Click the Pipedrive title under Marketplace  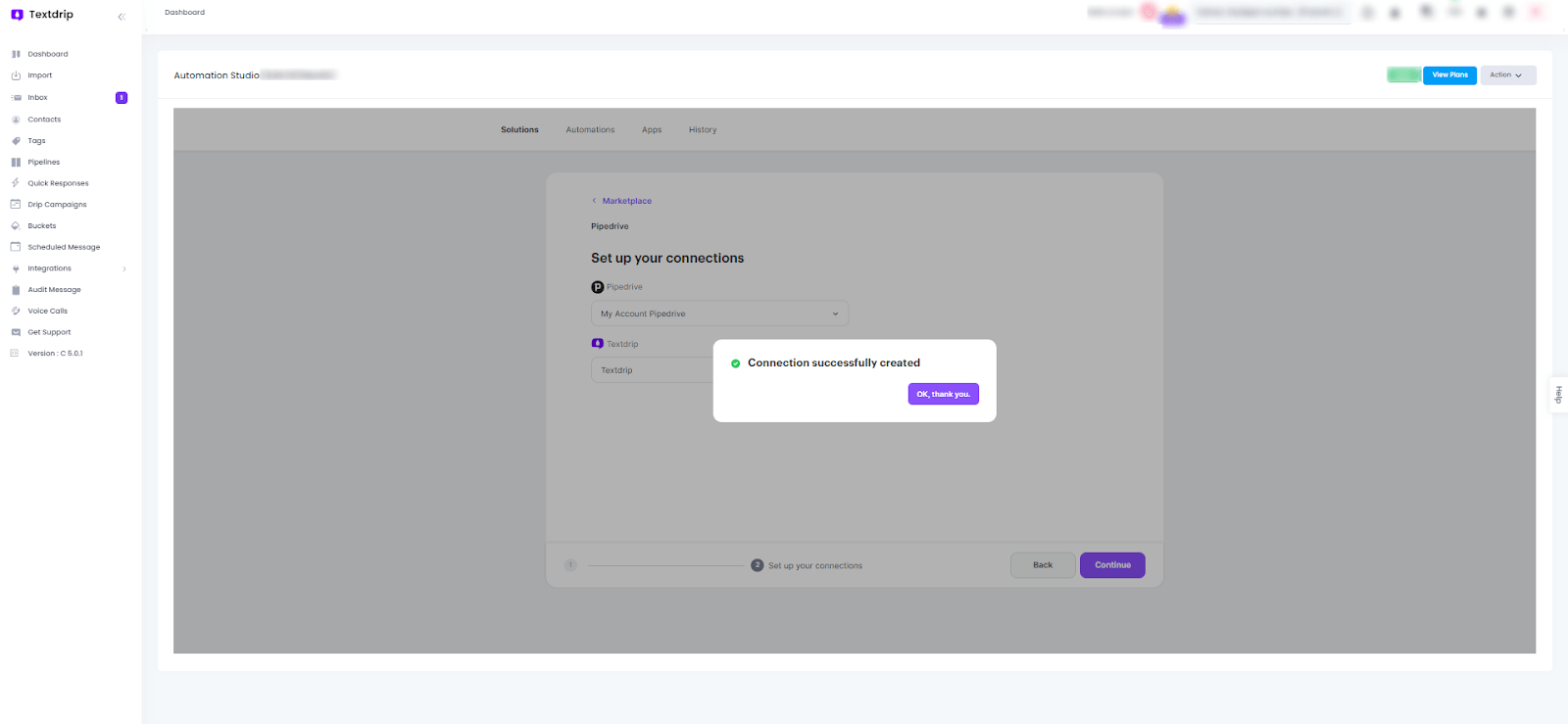tap(610, 226)
